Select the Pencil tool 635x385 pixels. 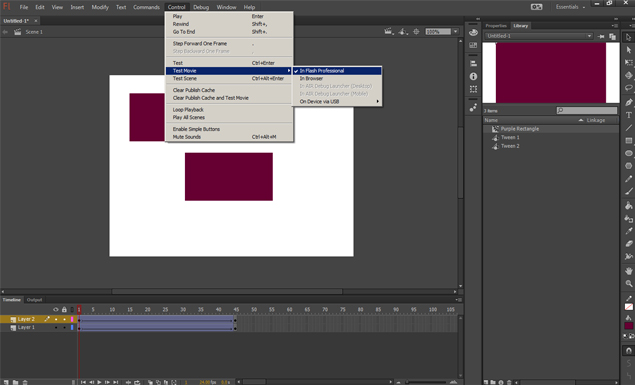[629, 179]
